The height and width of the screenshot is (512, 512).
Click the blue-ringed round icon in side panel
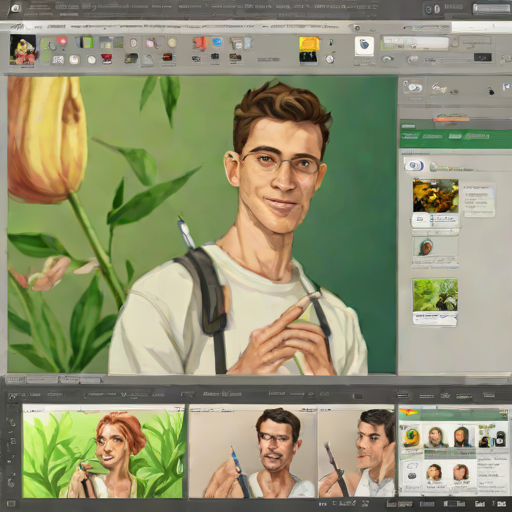[x=414, y=165]
